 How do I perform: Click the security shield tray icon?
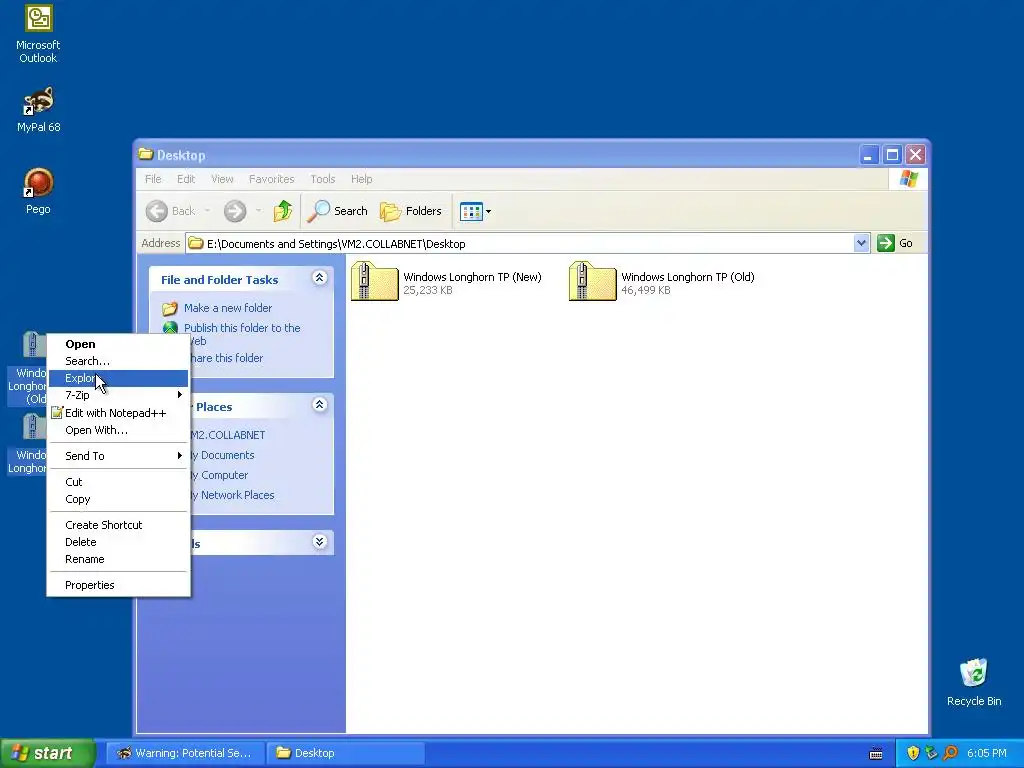(913, 753)
